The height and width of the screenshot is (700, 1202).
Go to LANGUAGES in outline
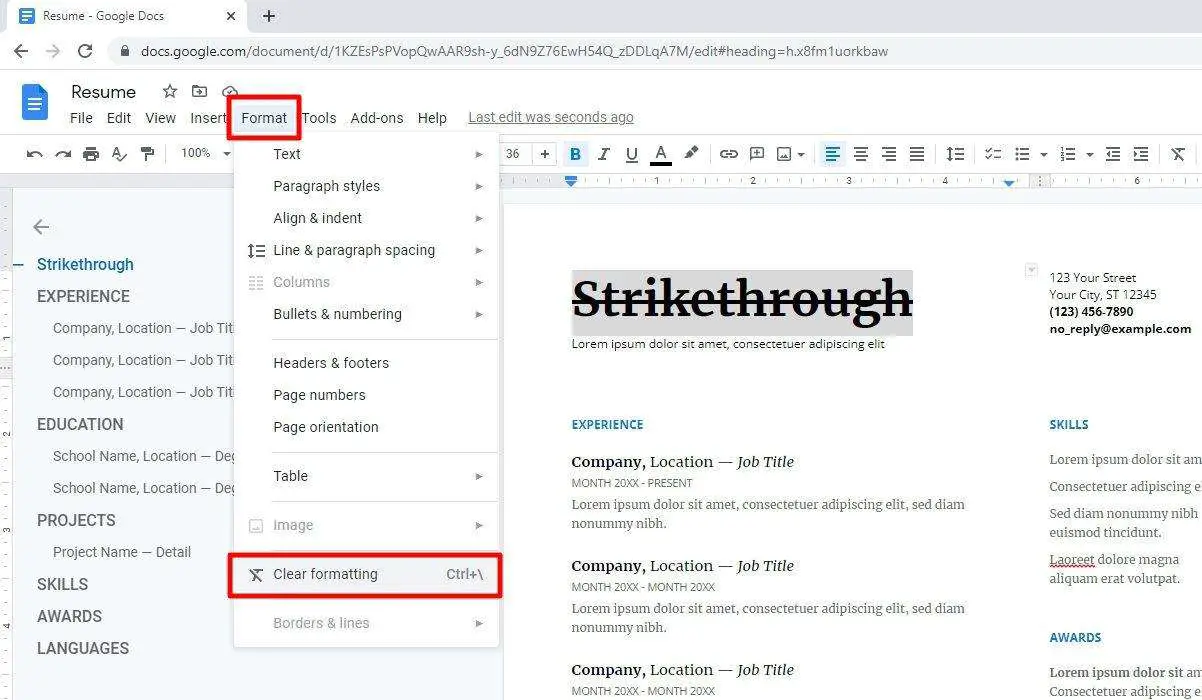pos(83,648)
